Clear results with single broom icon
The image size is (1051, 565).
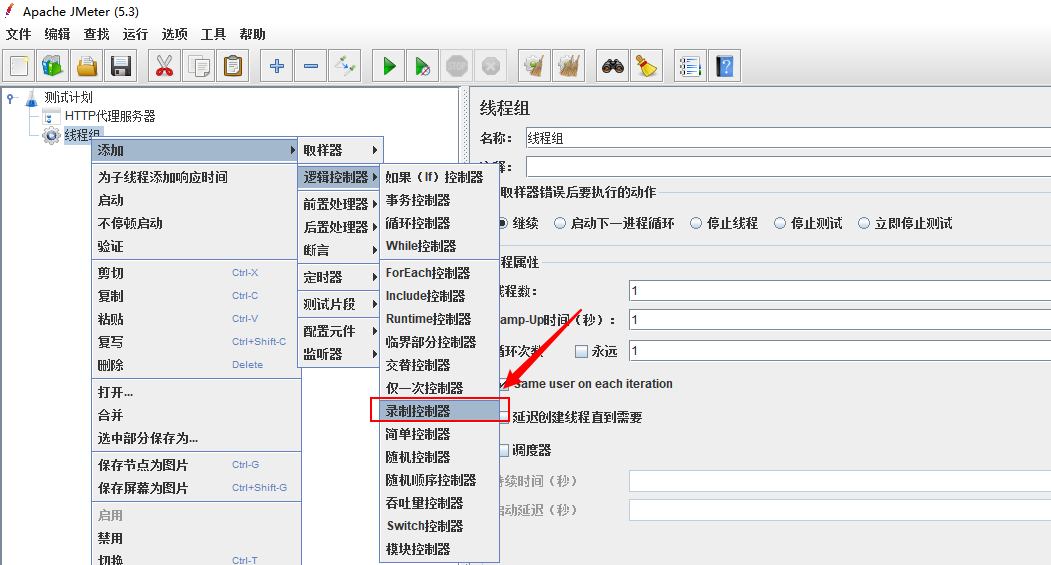[x=534, y=66]
